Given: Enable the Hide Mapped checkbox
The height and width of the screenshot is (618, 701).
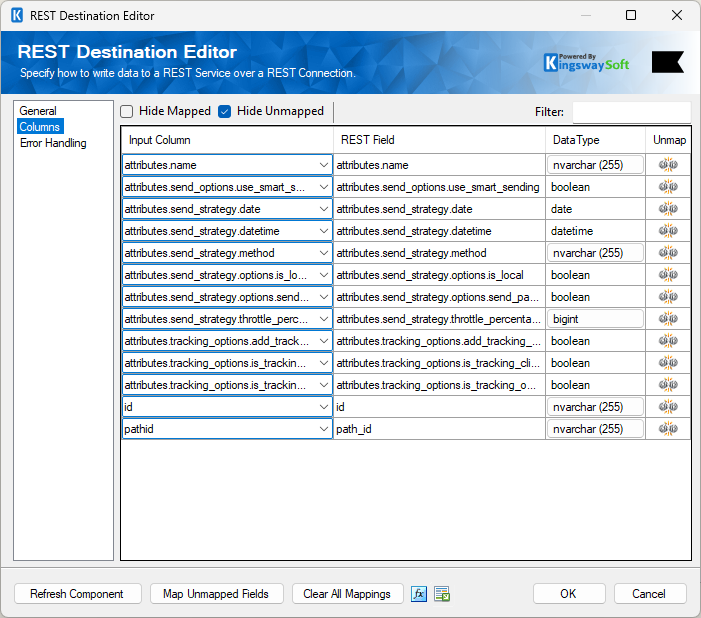Looking at the screenshot, I should point(127,111).
